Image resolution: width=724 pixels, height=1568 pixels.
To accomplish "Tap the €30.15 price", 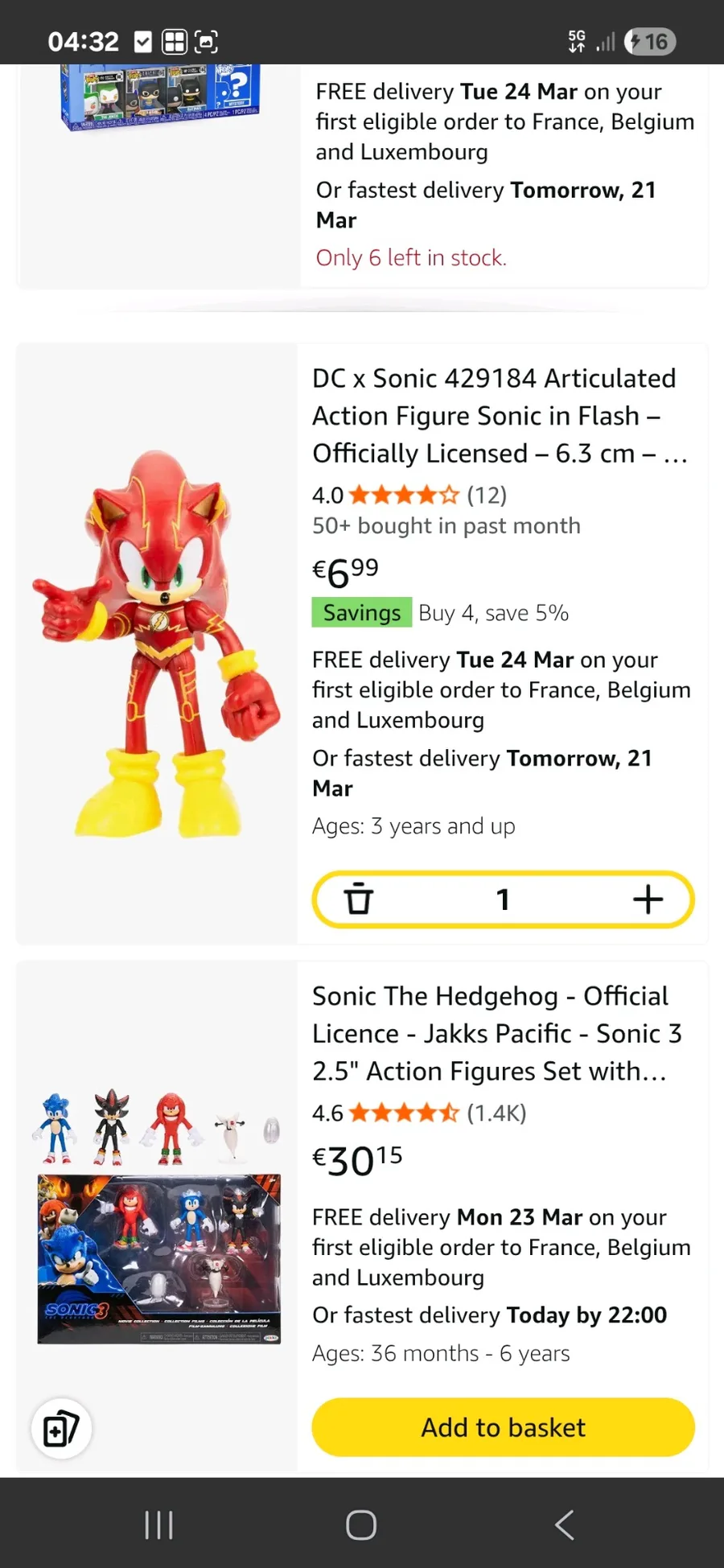I will tap(357, 1160).
